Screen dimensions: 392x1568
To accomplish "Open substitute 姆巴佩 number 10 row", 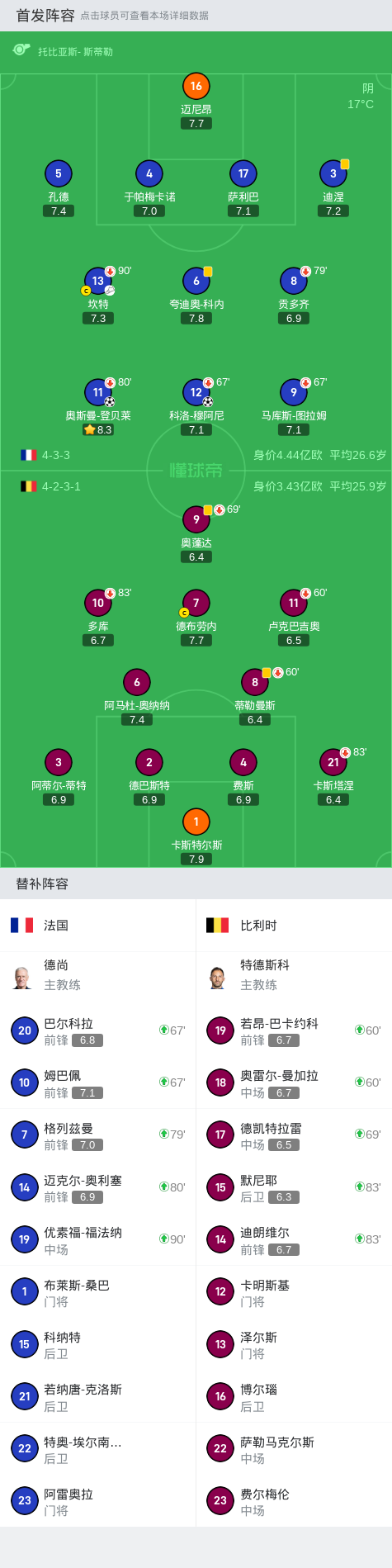I will (98, 1082).
